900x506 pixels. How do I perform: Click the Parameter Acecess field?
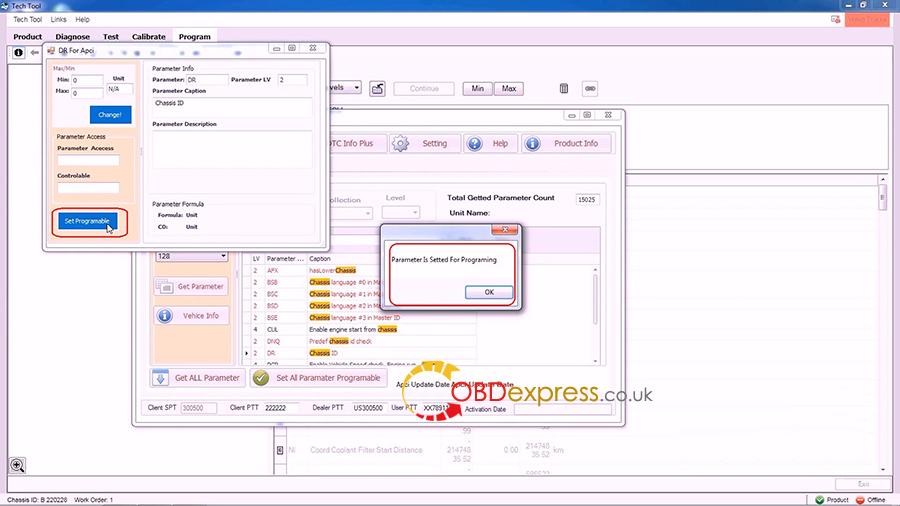(88, 161)
